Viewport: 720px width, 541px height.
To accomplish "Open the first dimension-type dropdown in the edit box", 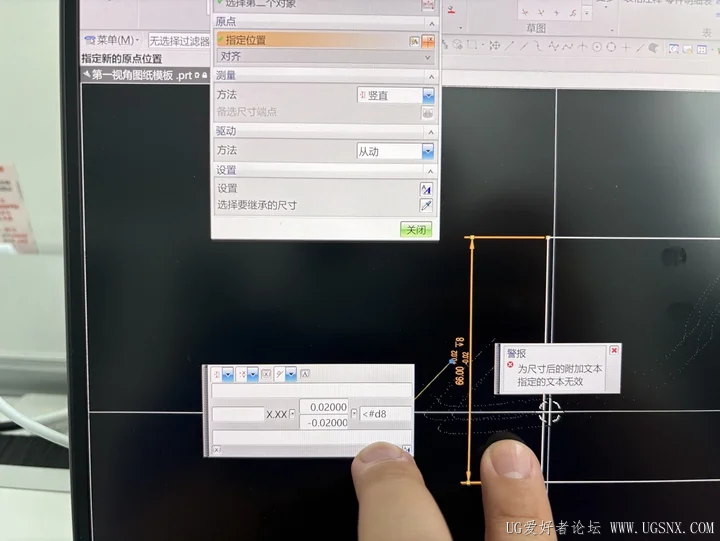I will click(228, 375).
